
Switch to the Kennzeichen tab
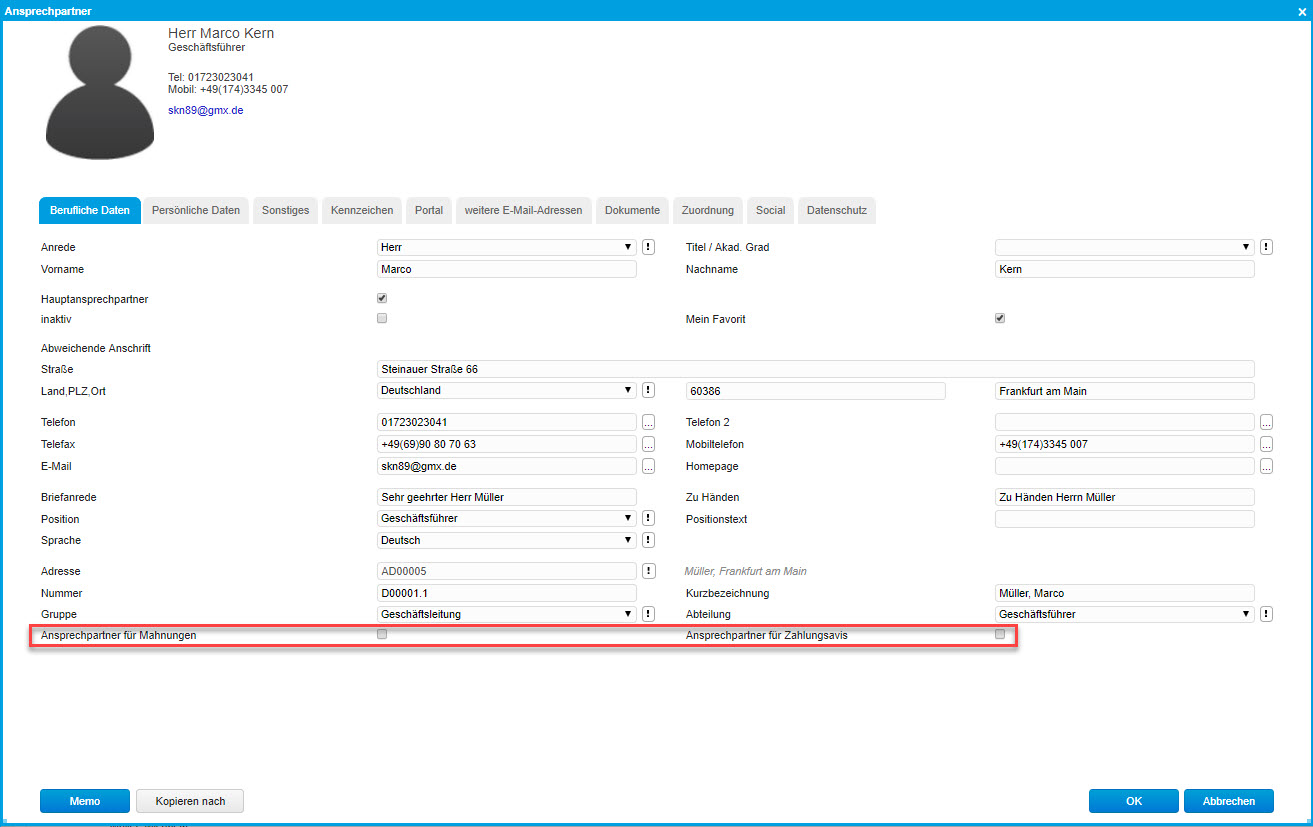click(x=362, y=210)
